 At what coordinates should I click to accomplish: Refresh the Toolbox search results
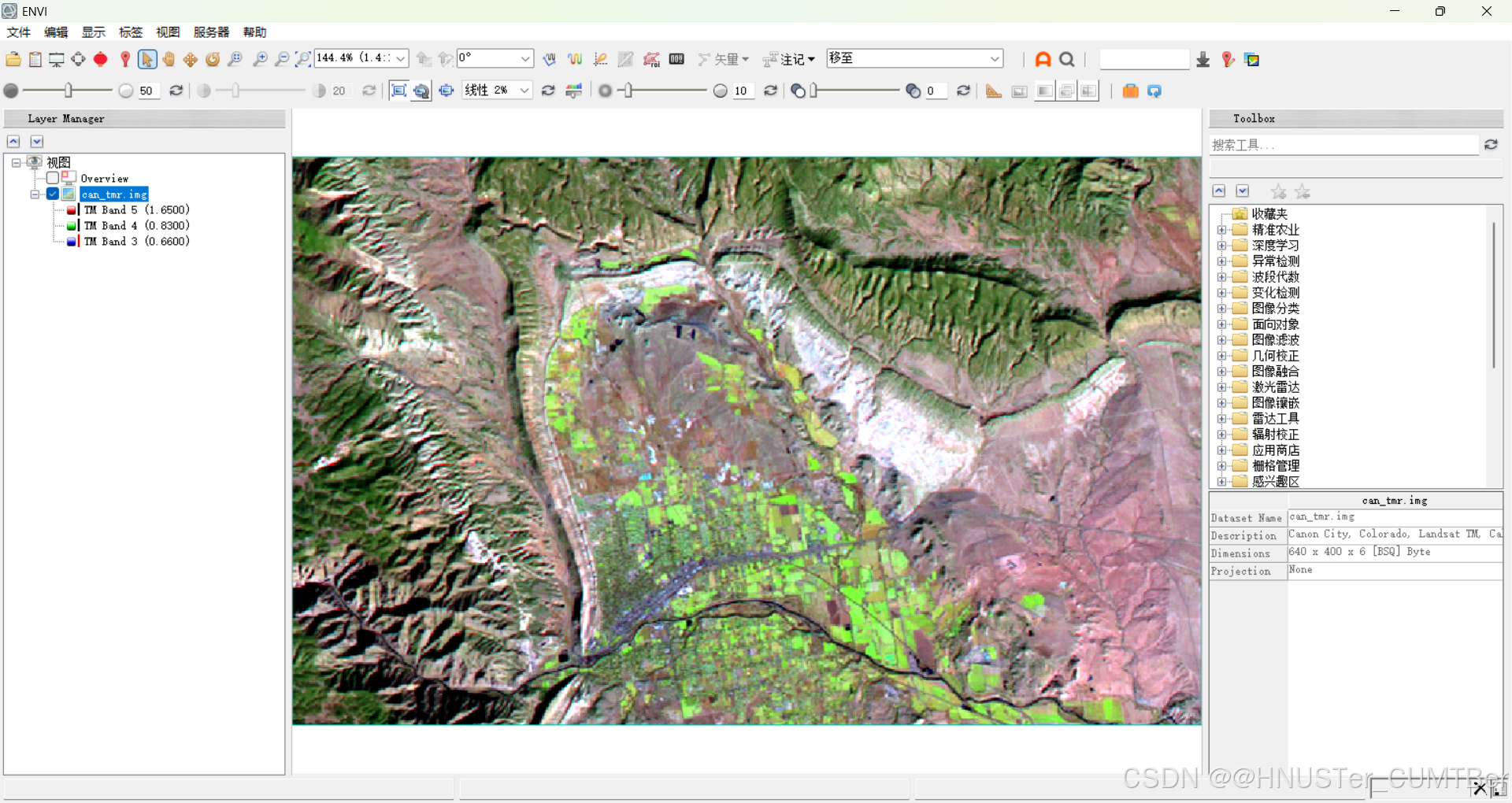(1491, 145)
